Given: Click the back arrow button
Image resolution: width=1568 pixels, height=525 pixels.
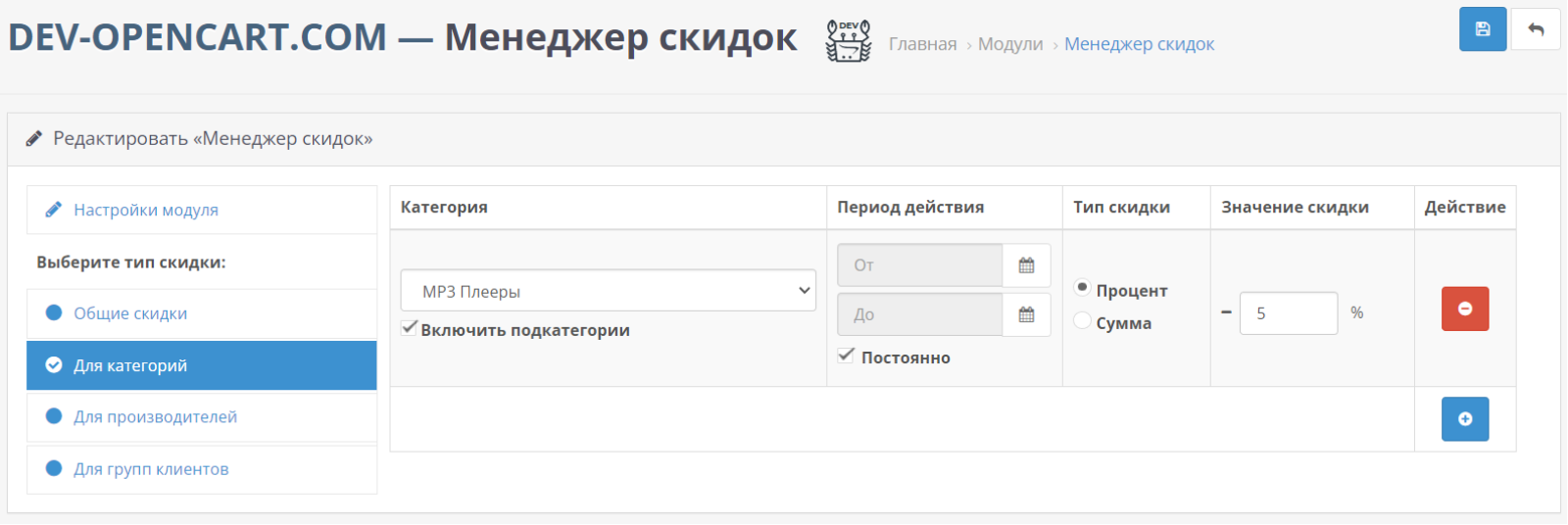Looking at the screenshot, I should [1536, 29].
